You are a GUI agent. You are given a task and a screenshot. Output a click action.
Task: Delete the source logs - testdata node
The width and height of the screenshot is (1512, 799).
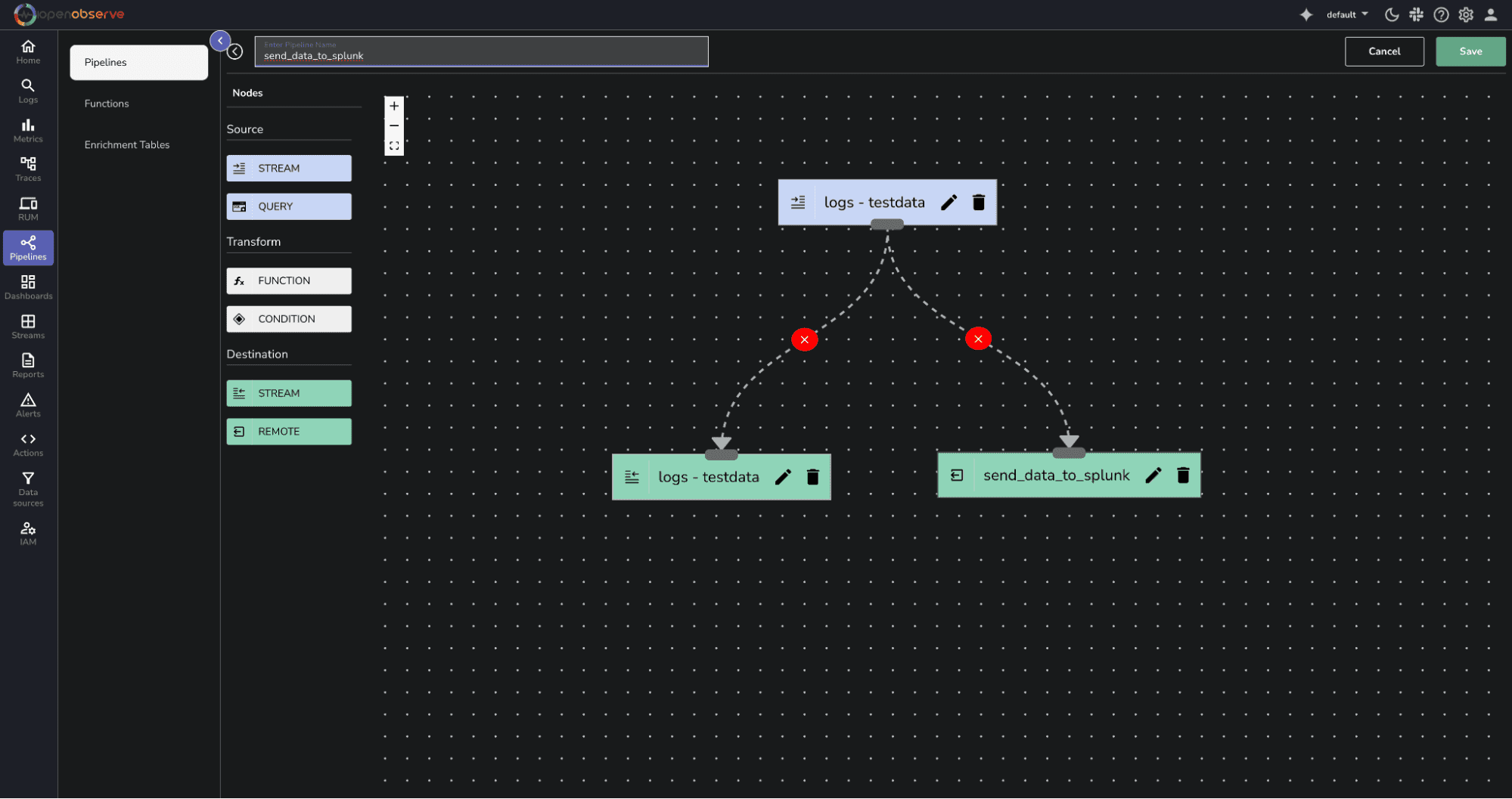click(x=978, y=203)
